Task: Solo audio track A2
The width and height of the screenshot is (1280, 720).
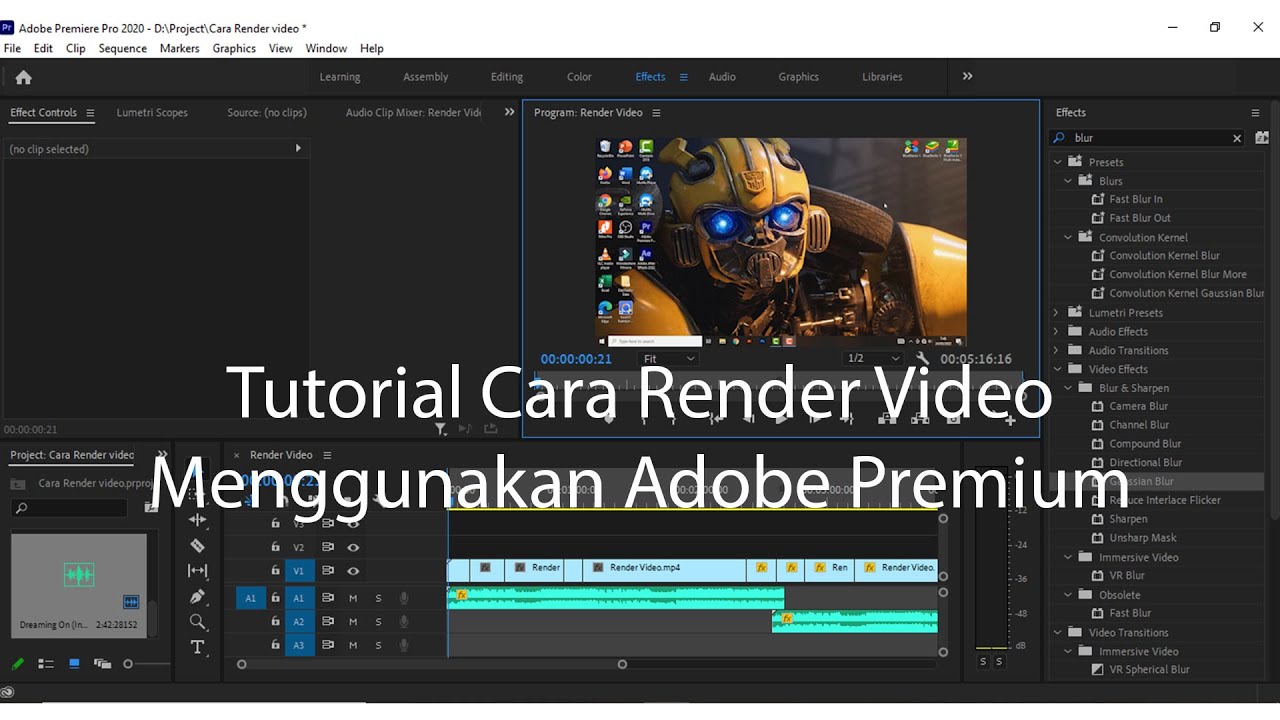Action: [x=378, y=622]
